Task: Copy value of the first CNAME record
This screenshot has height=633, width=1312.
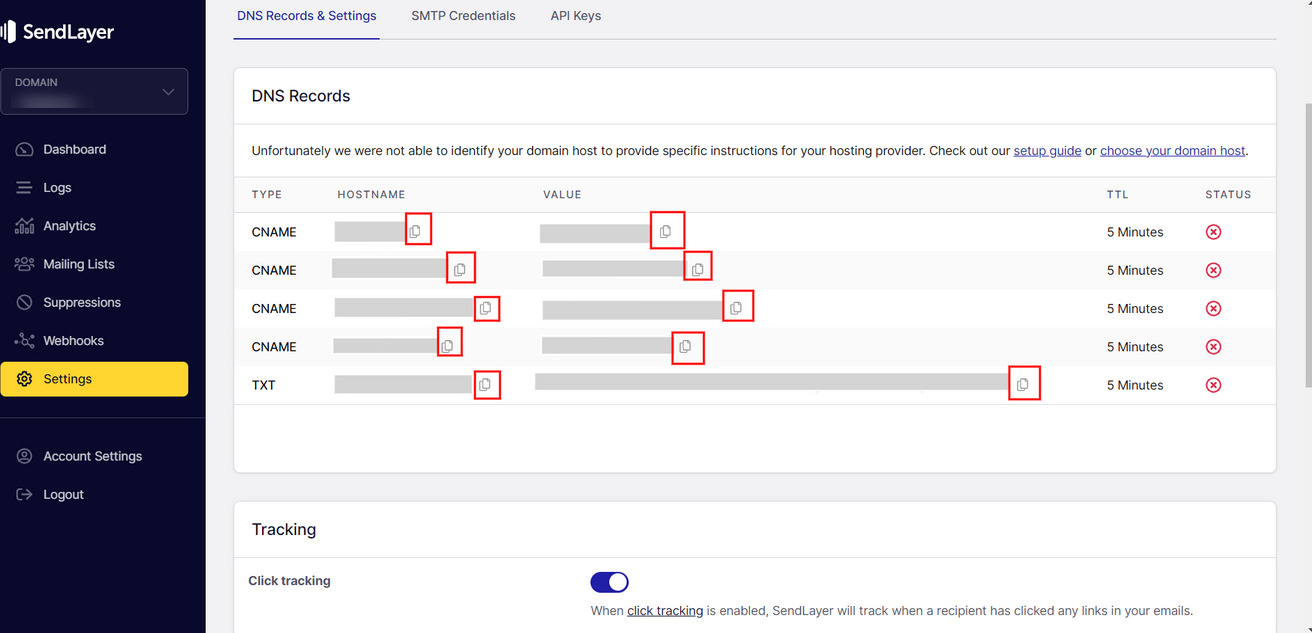Action: (667, 231)
